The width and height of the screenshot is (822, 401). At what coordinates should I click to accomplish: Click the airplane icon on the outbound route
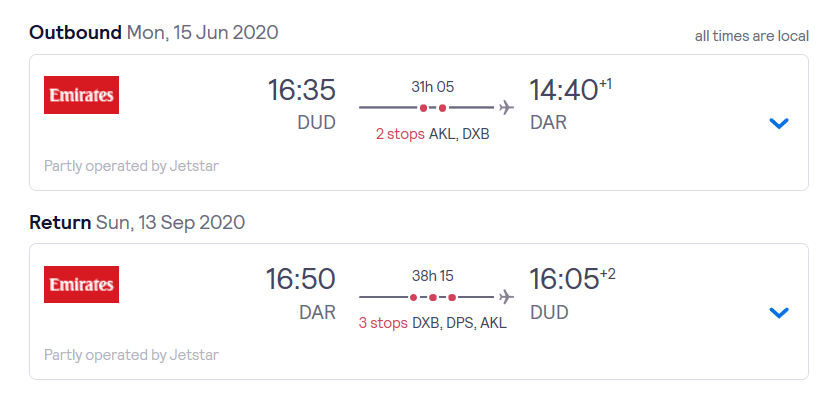pyautogui.click(x=506, y=107)
